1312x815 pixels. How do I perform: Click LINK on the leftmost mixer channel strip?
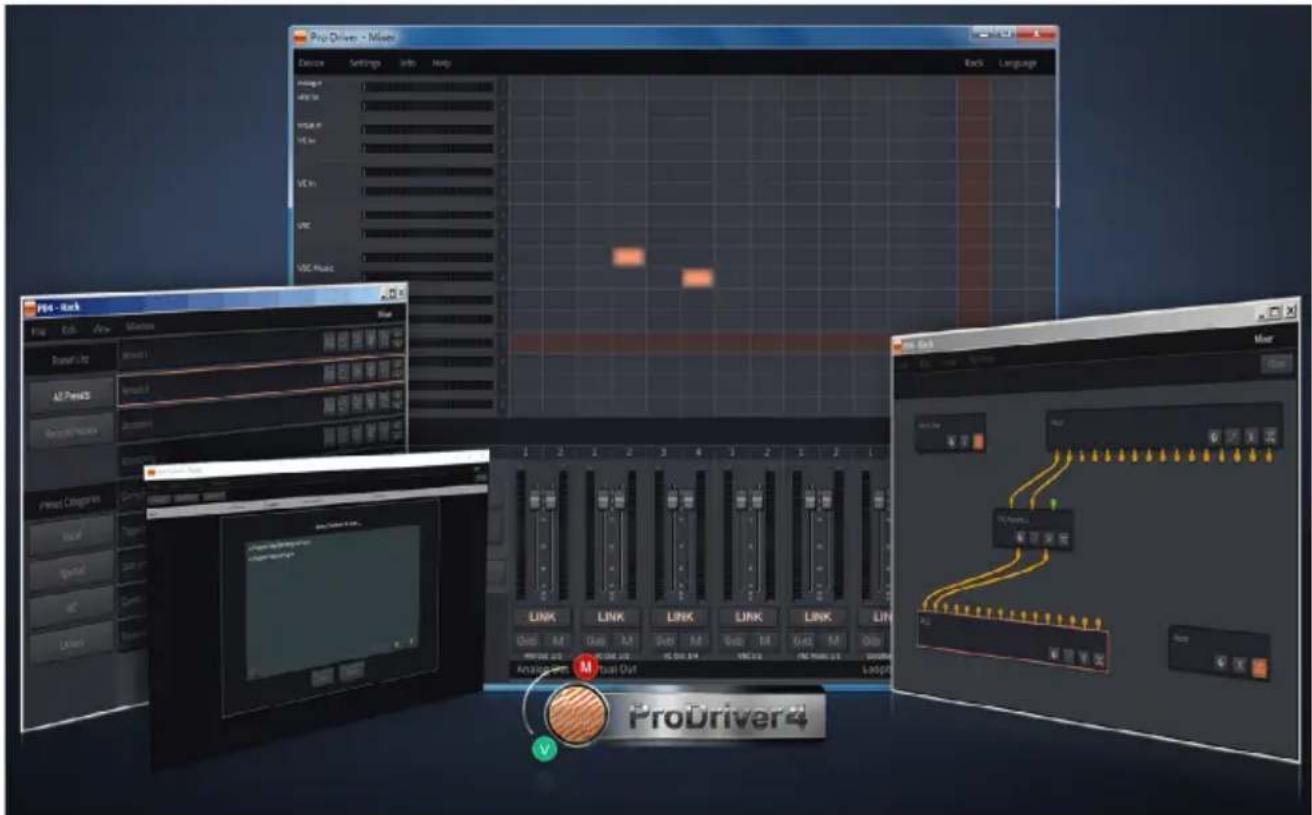(541, 617)
